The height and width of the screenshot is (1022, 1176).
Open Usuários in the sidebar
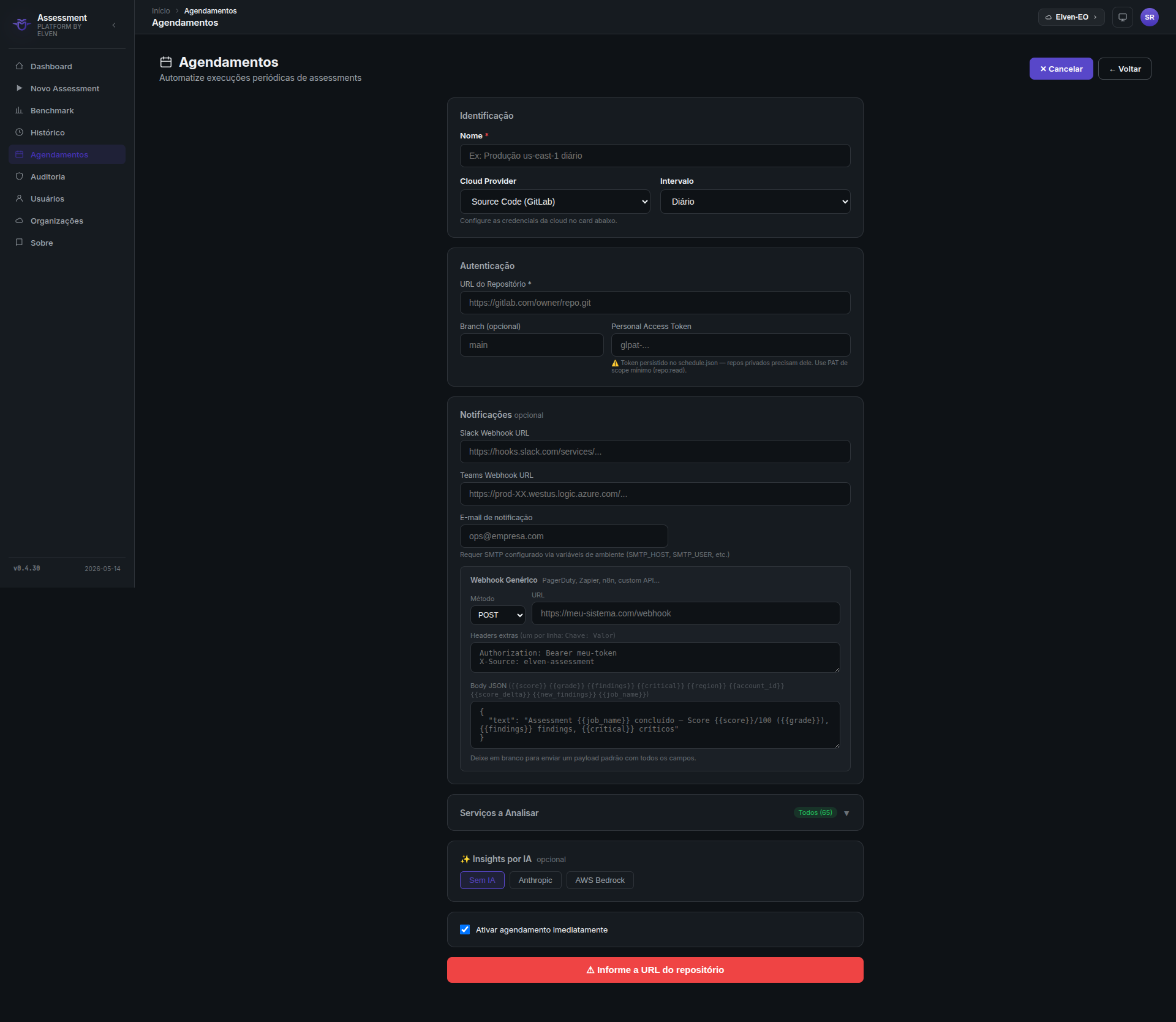point(67,199)
